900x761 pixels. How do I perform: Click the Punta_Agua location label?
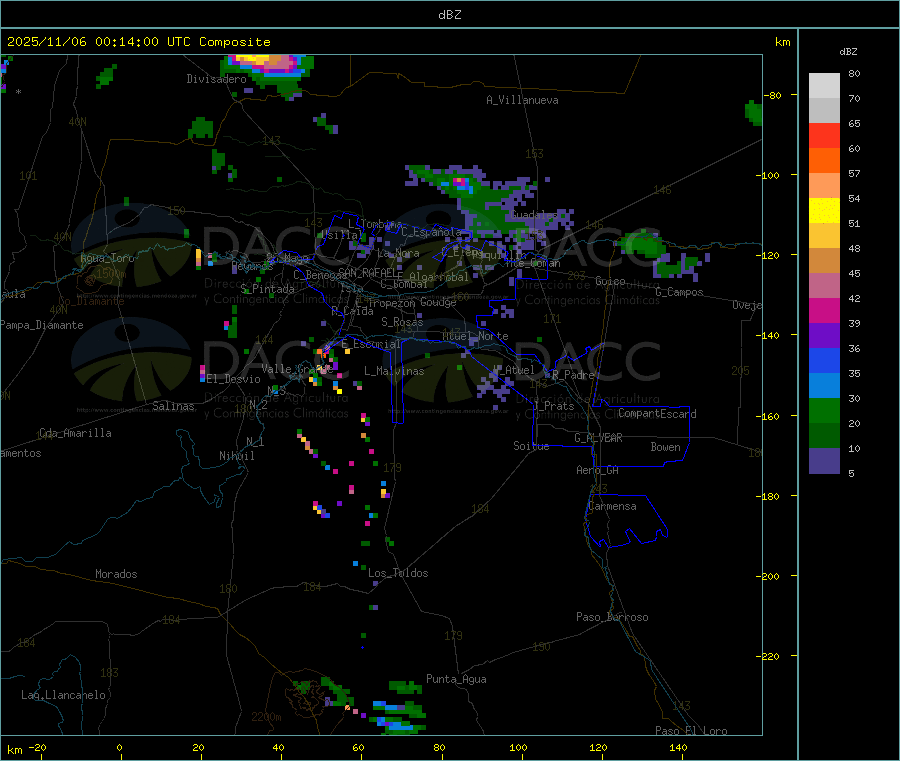(x=456, y=679)
